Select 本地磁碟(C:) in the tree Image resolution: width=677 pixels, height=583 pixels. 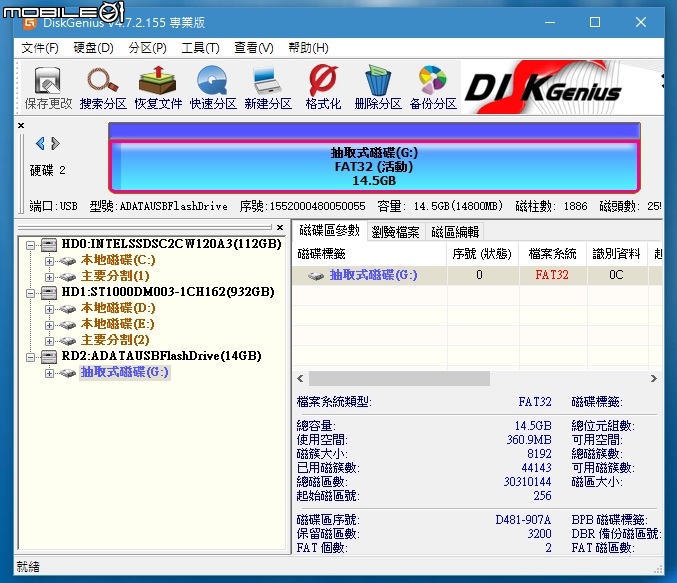[118, 260]
